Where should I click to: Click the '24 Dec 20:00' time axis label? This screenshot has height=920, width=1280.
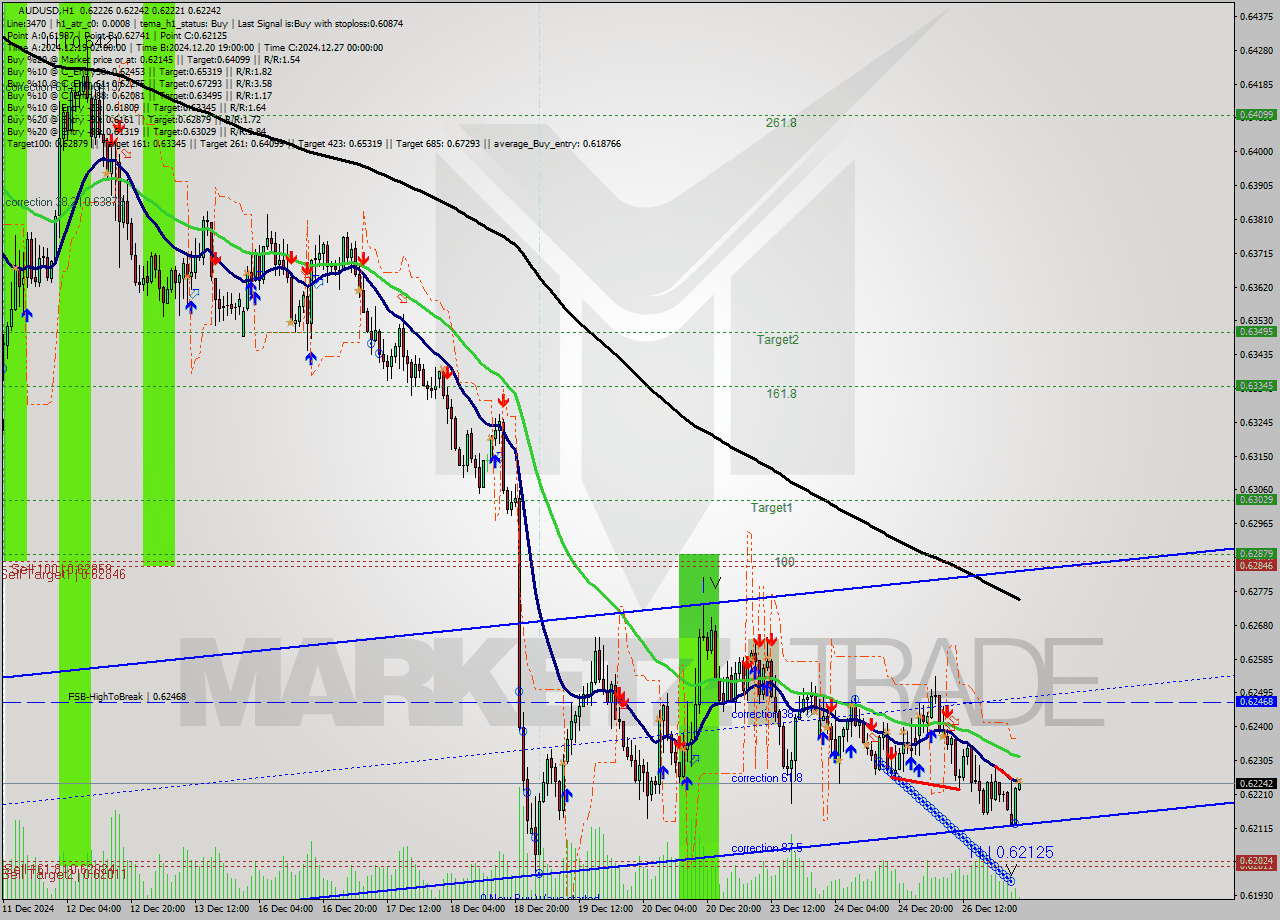926,909
